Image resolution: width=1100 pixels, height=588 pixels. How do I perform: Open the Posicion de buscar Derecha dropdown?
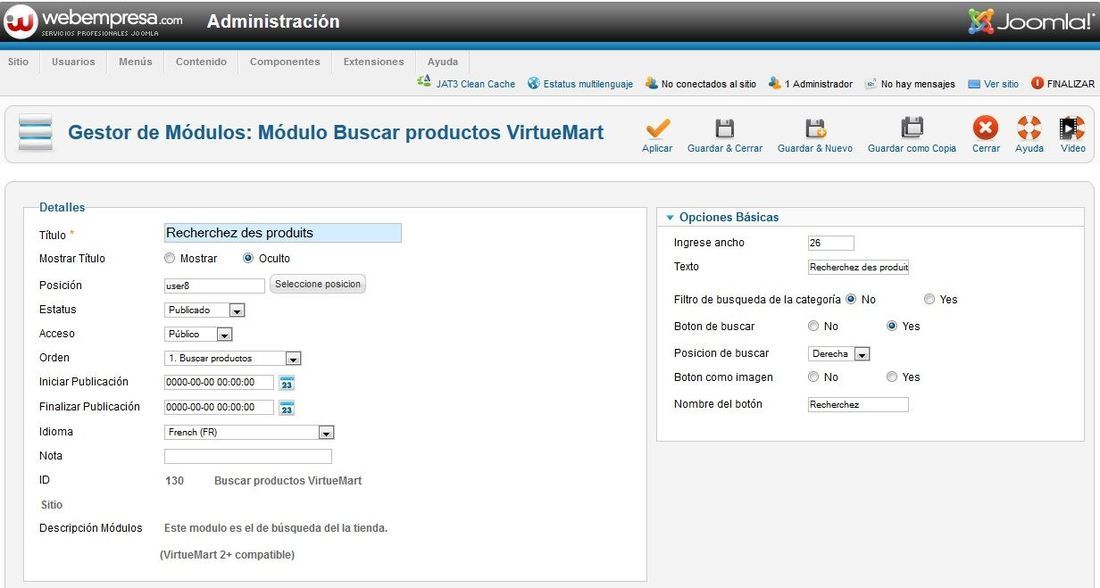coord(840,354)
